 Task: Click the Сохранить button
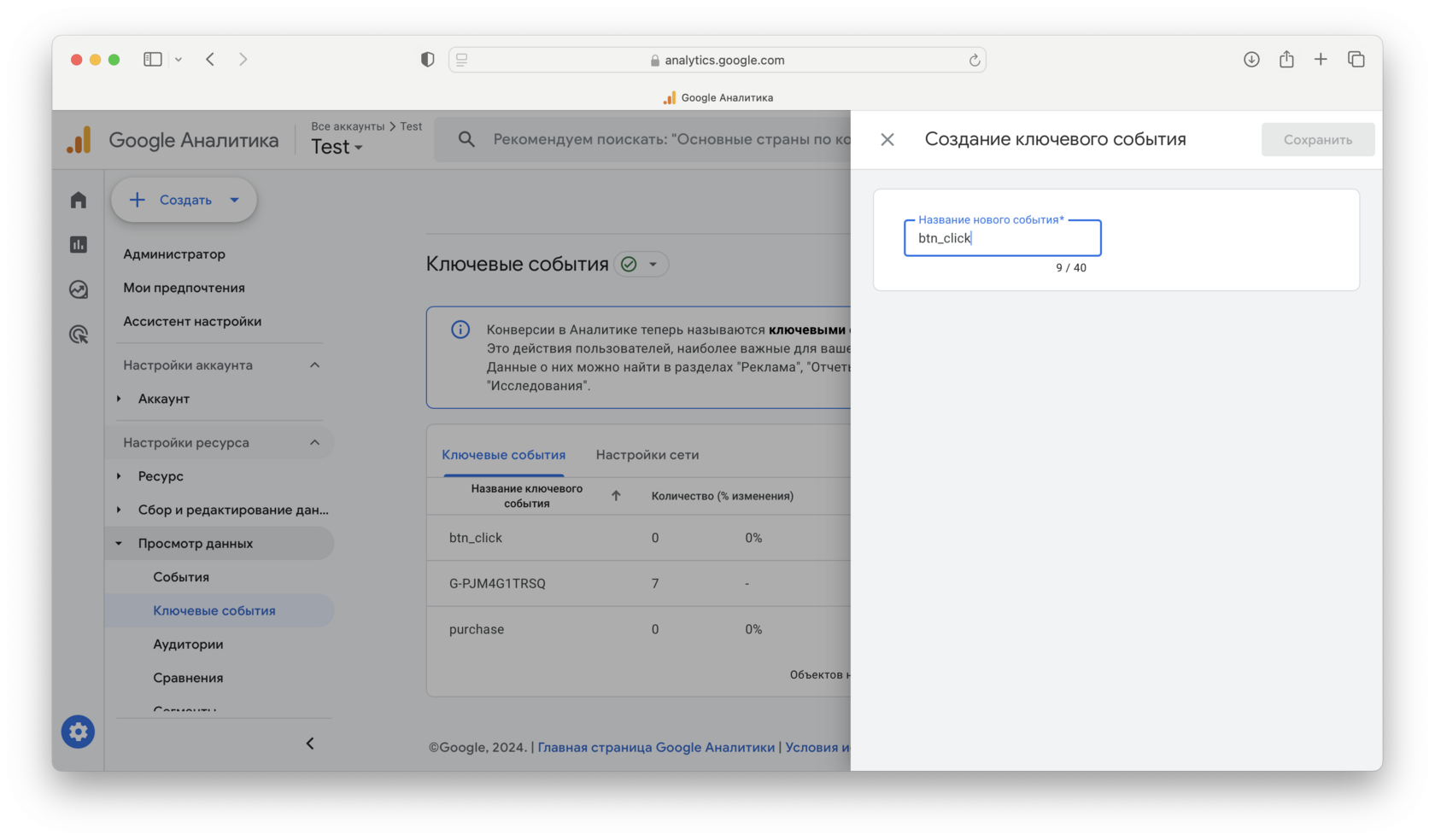tap(1317, 140)
